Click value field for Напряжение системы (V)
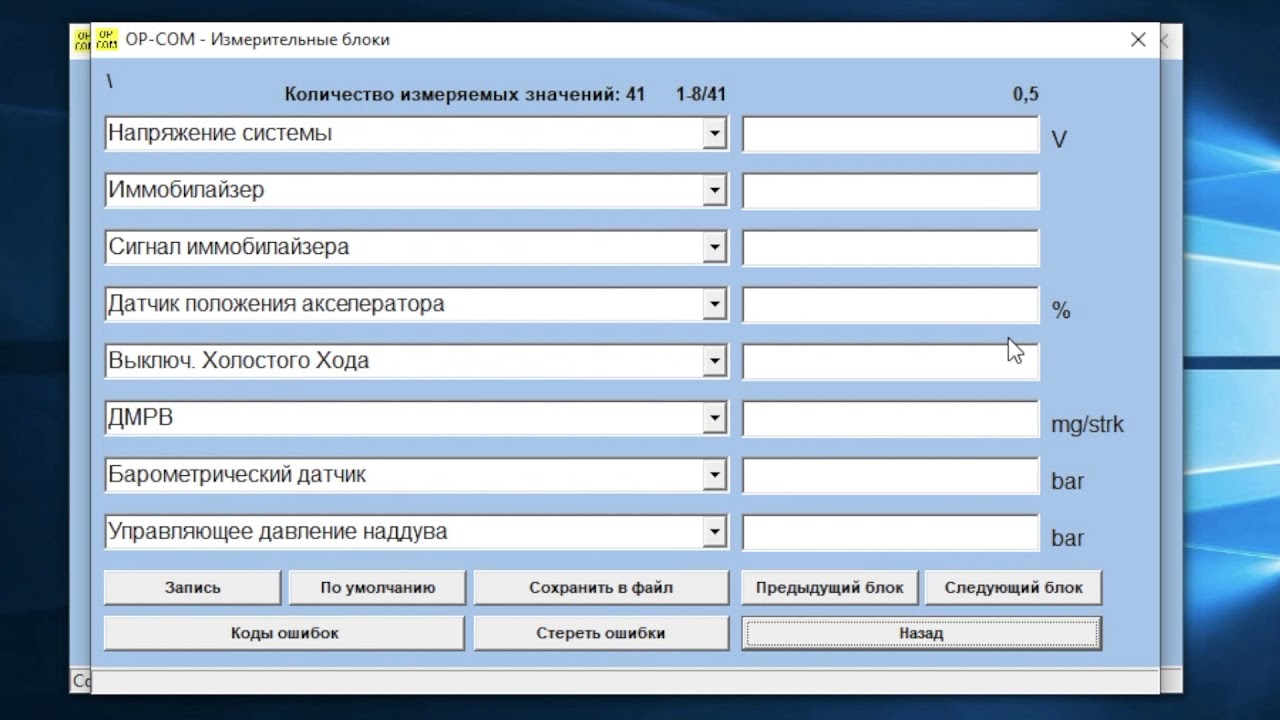 click(890, 134)
